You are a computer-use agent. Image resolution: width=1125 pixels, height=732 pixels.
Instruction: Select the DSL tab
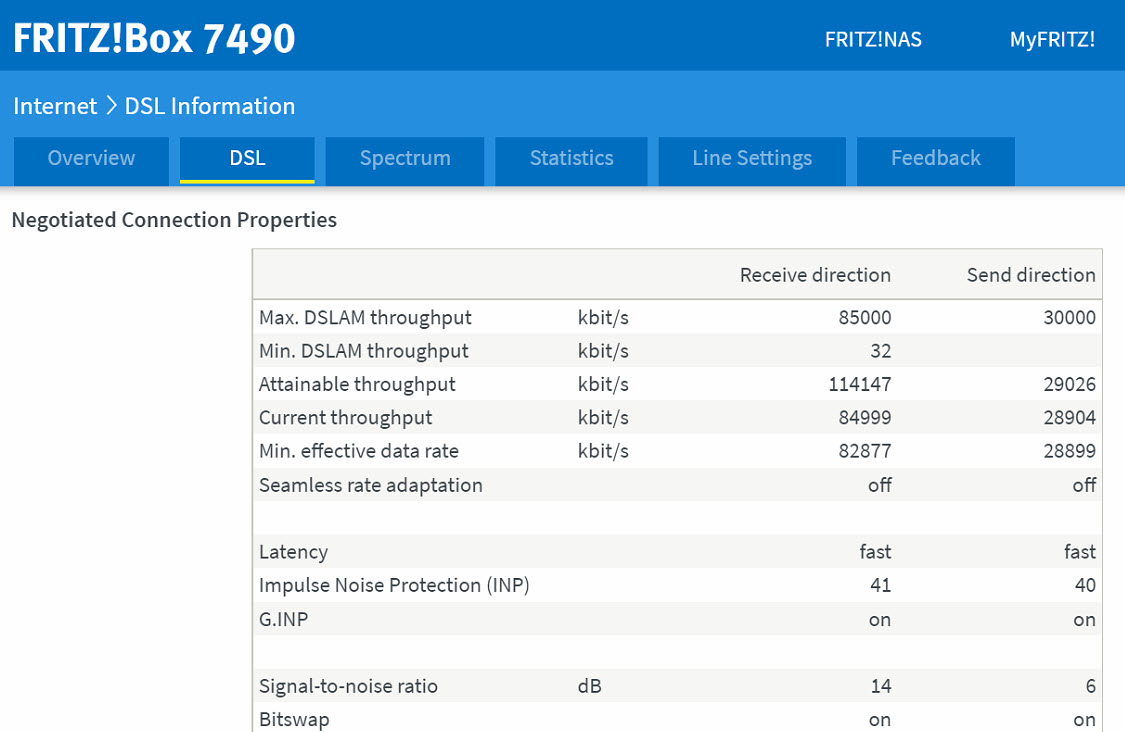[247, 158]
